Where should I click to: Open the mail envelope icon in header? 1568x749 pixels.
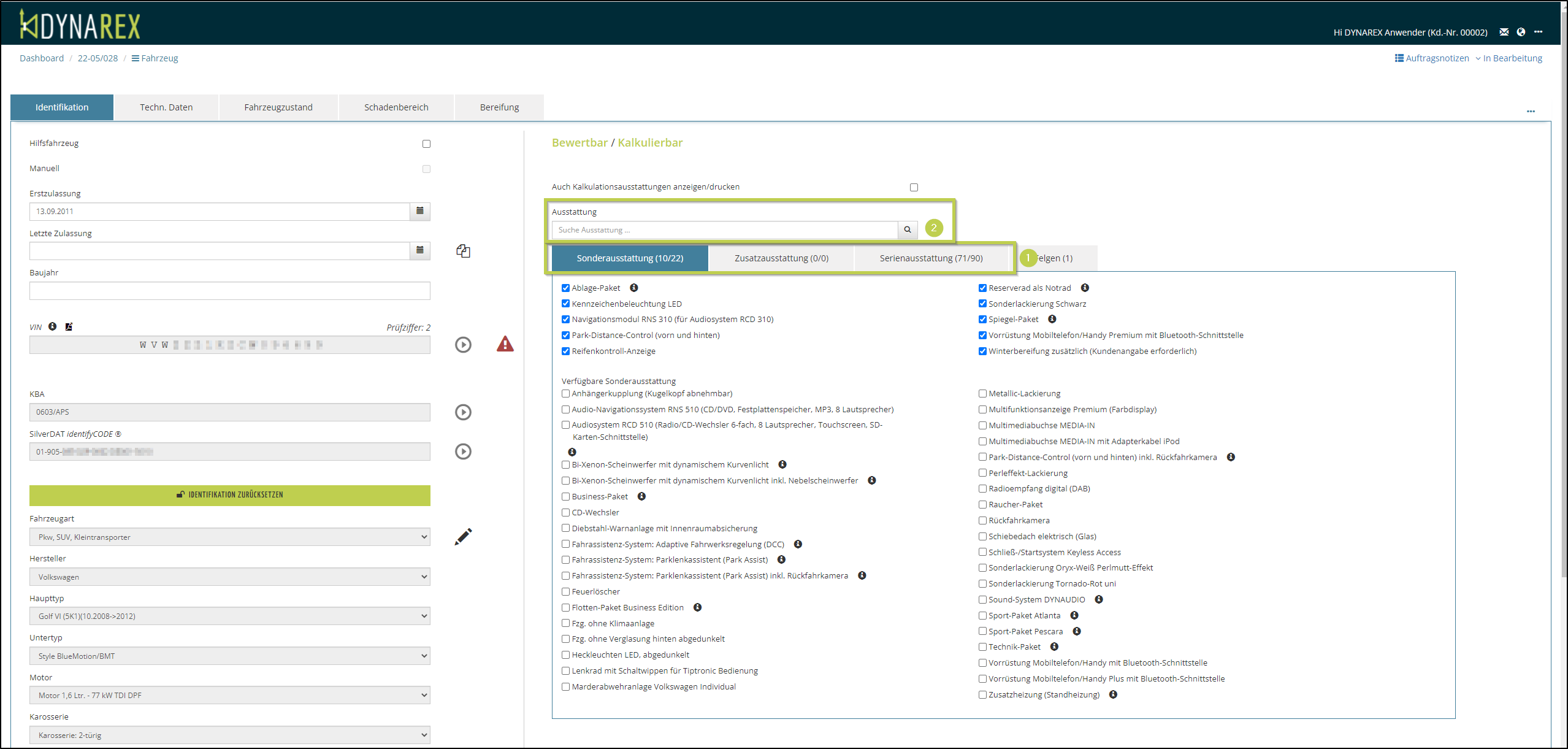1504,32
